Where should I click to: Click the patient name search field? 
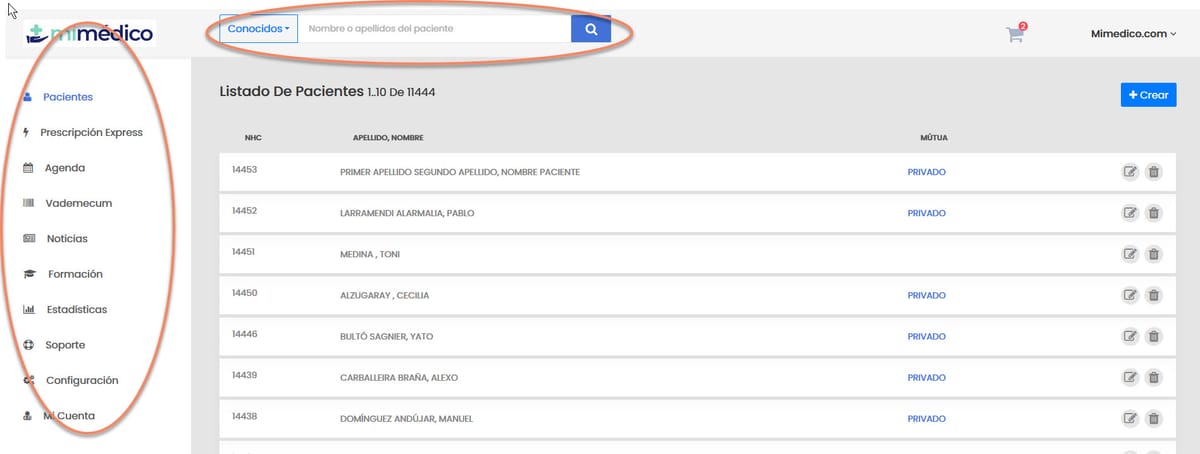[x=435, y=29]
